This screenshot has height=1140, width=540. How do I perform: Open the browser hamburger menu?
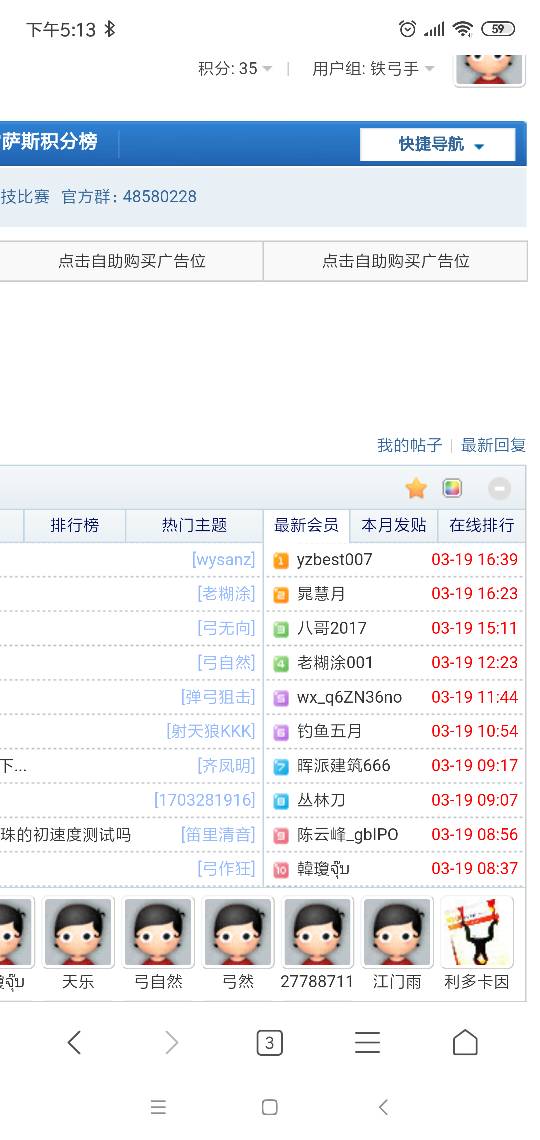[367, 1043]
